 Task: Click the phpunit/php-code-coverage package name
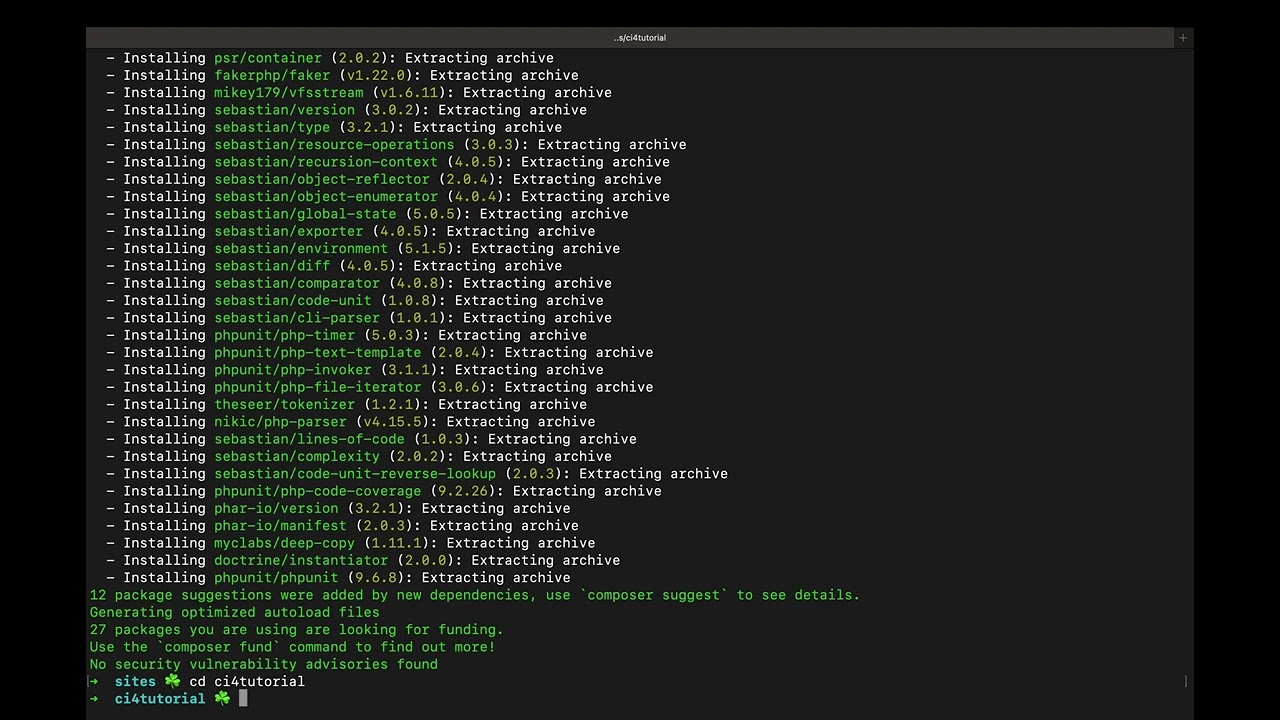[x=318, y=491]
